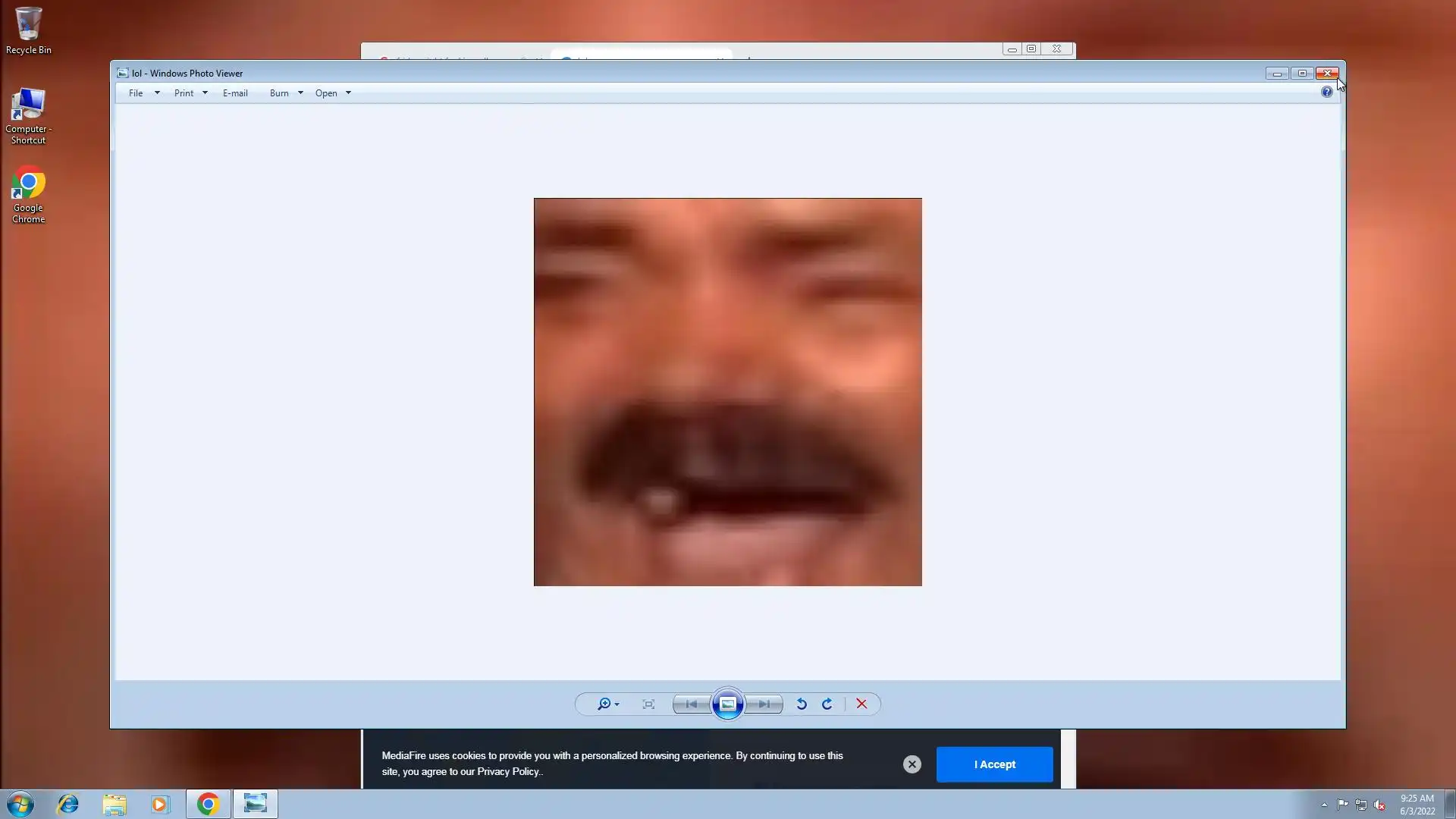The width and height of the screenshot is (1456, 819).
Task: Click the E-mail menu item
Action: click(235, 93)
